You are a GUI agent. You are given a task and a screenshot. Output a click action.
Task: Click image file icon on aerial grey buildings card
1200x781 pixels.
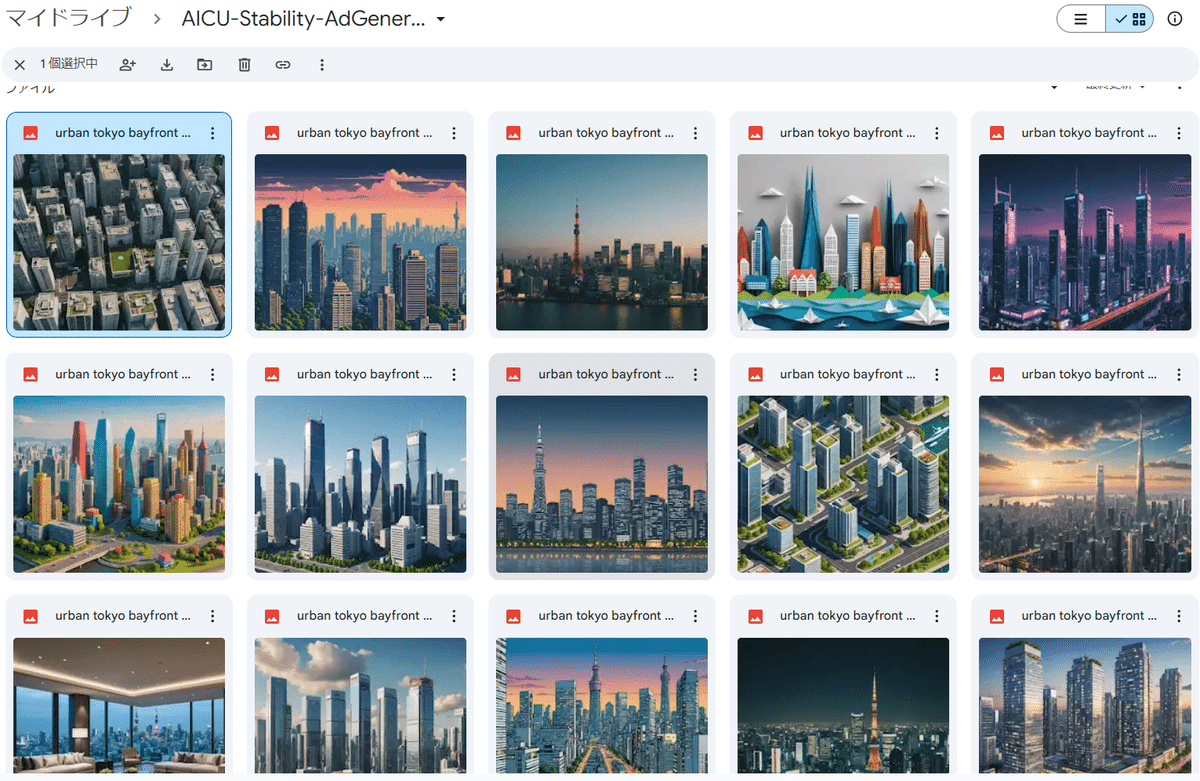[31, 133]
